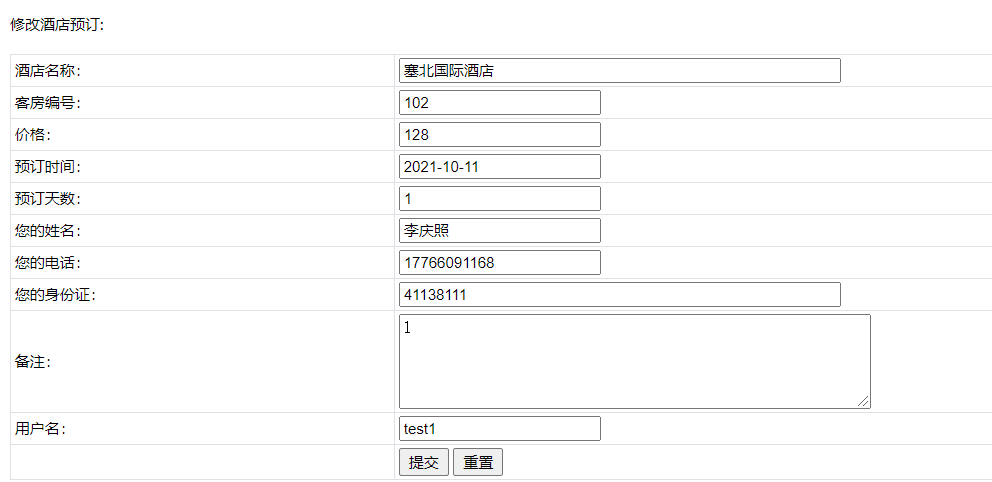Click the hotel name field containing 塞北国际酒店
This screenshot has width=992, height=482.
(619, 71)
